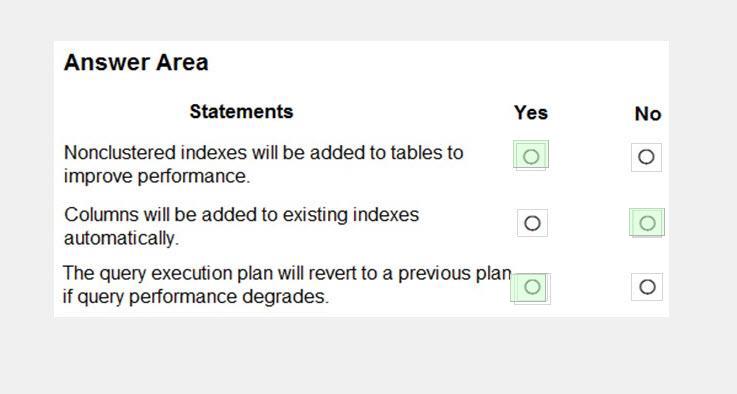Click the Yes column header
Image resolution: width=737 pixels, height=394 pixels.
[531, 113]
